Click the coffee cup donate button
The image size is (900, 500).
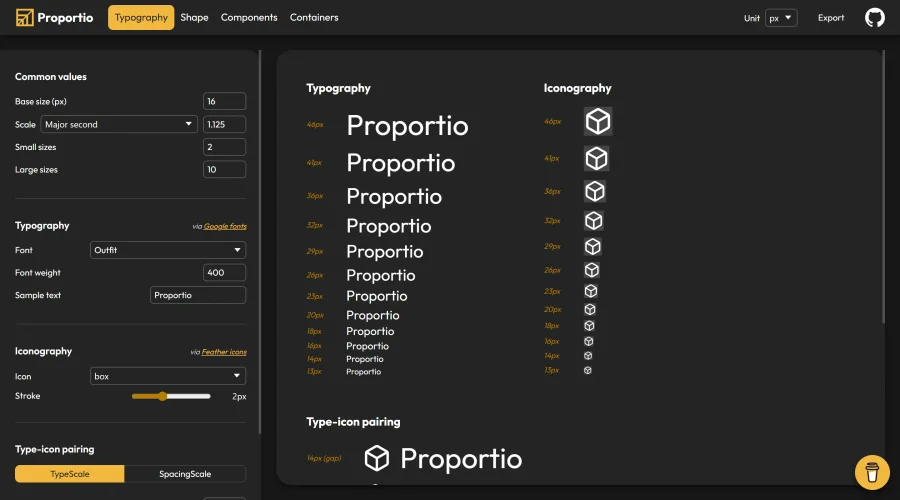[x=872, y=472]
